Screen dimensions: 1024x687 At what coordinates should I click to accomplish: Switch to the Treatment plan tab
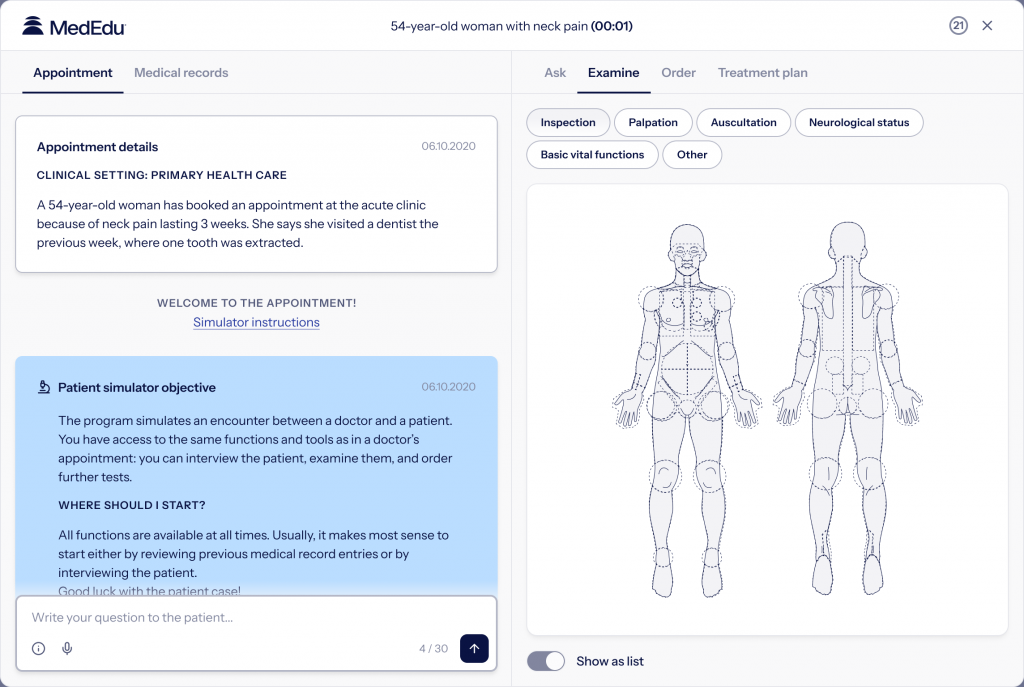pyautogui.click(x=762, y=72)
